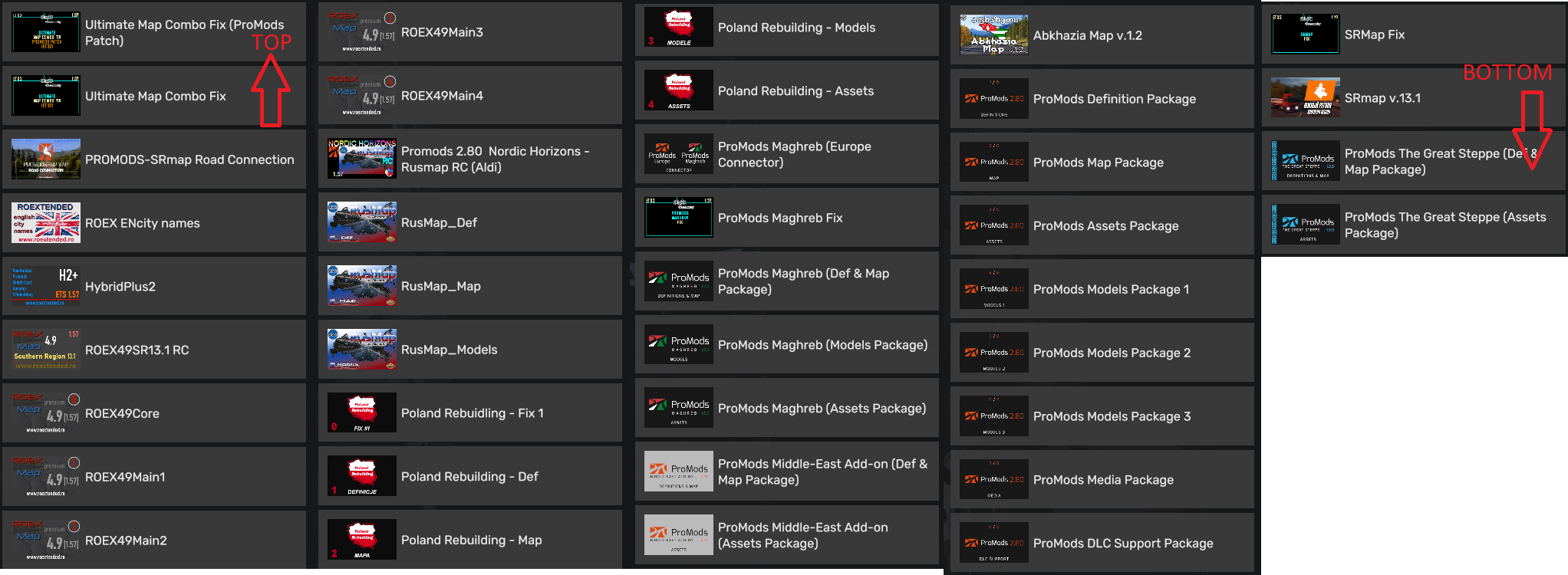Select the ProMods Maghreb Fix icon
The height and width of the screenshot is (575, 1568).
[x=679, y=218]
